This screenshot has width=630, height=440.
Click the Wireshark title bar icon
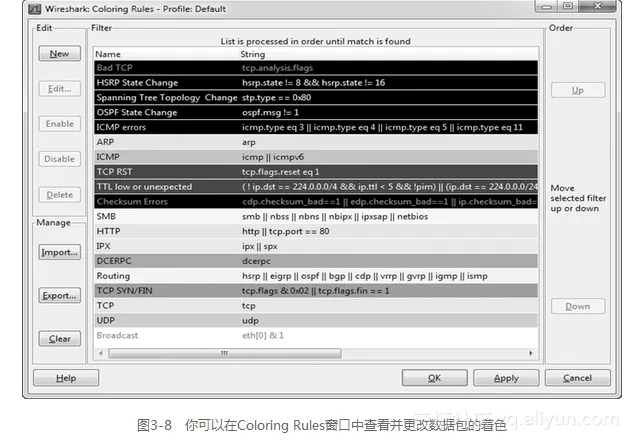pos(35,9)
